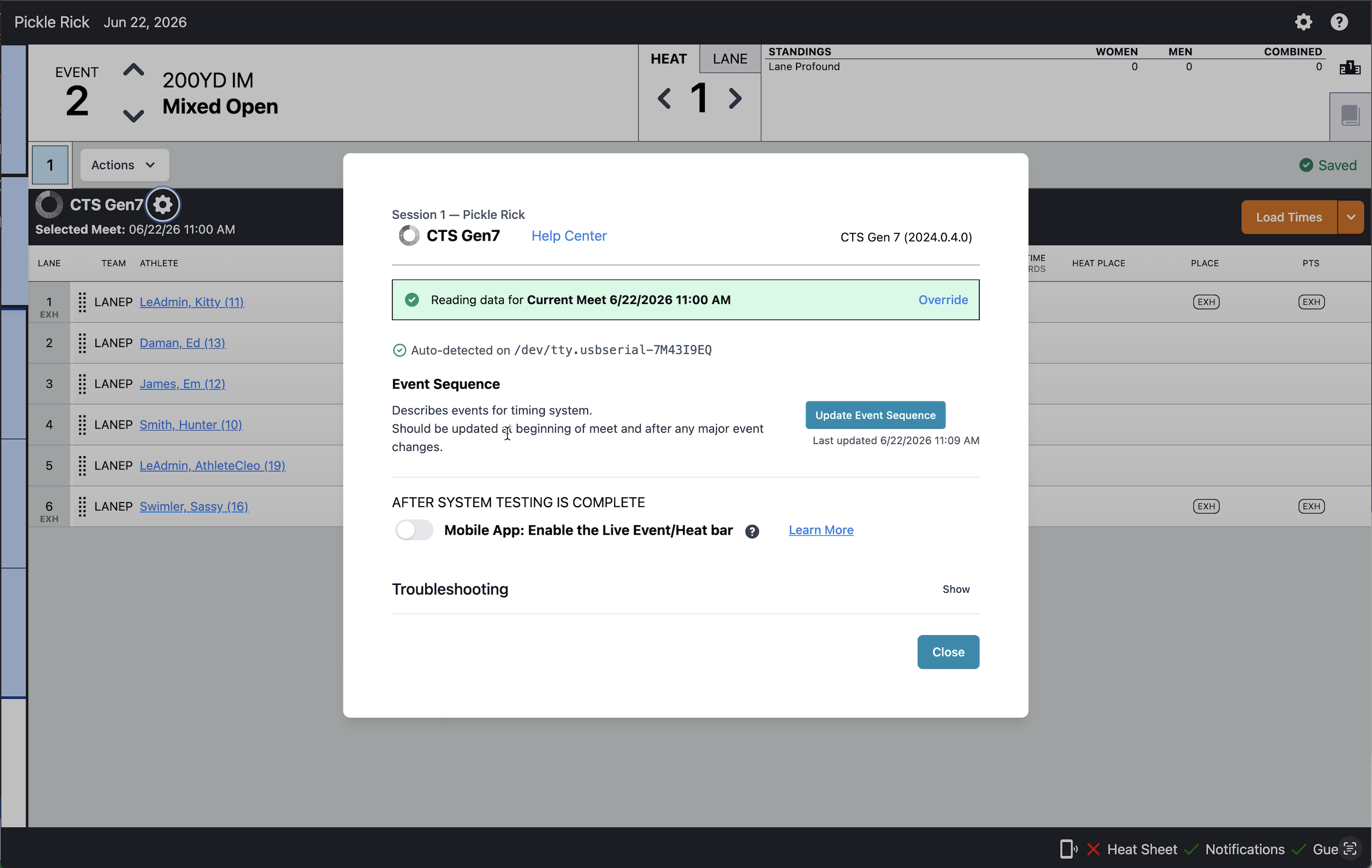This screenshot has width=1372, height=868.
Task: Switch to the HEAT tab
Action: [x=669, y=59]
